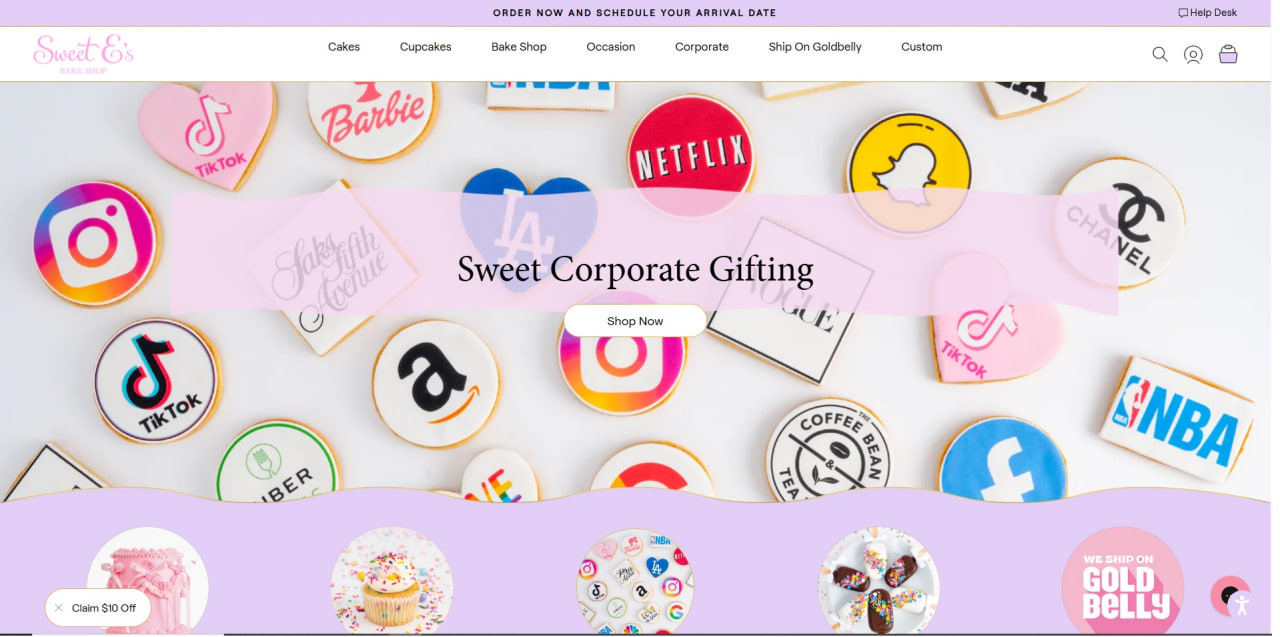Open the search magnifier icon
The width and height of the screenshot is (1280, 637).
[x=1160, y=54]
